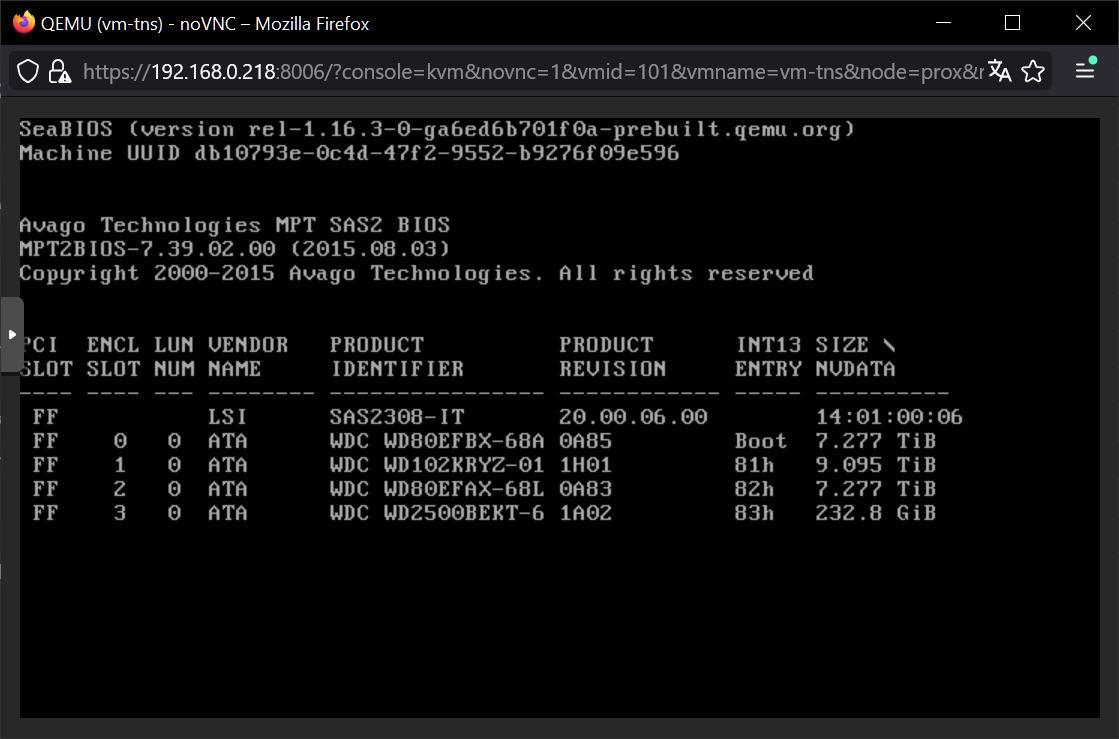
Task: Open the Firefox tracking protection shield
Action: (28, 71)
